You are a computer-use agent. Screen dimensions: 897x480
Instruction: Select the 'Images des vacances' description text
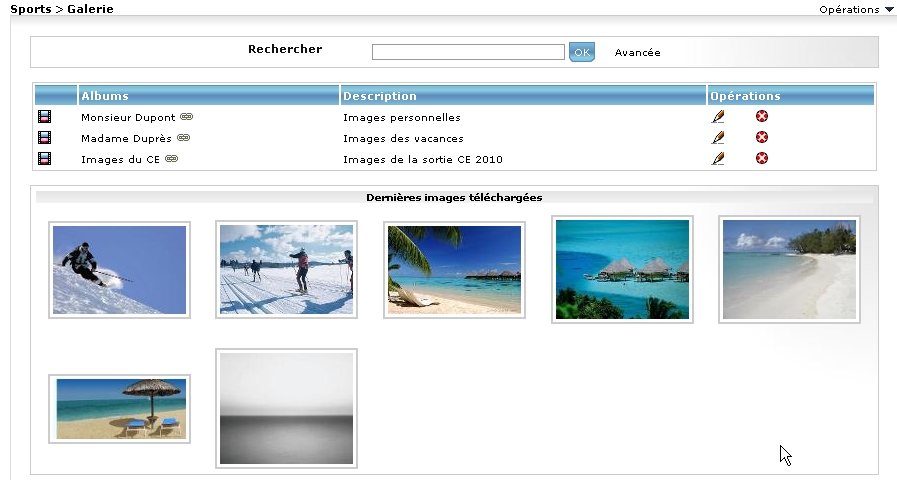tap(403, 138)
